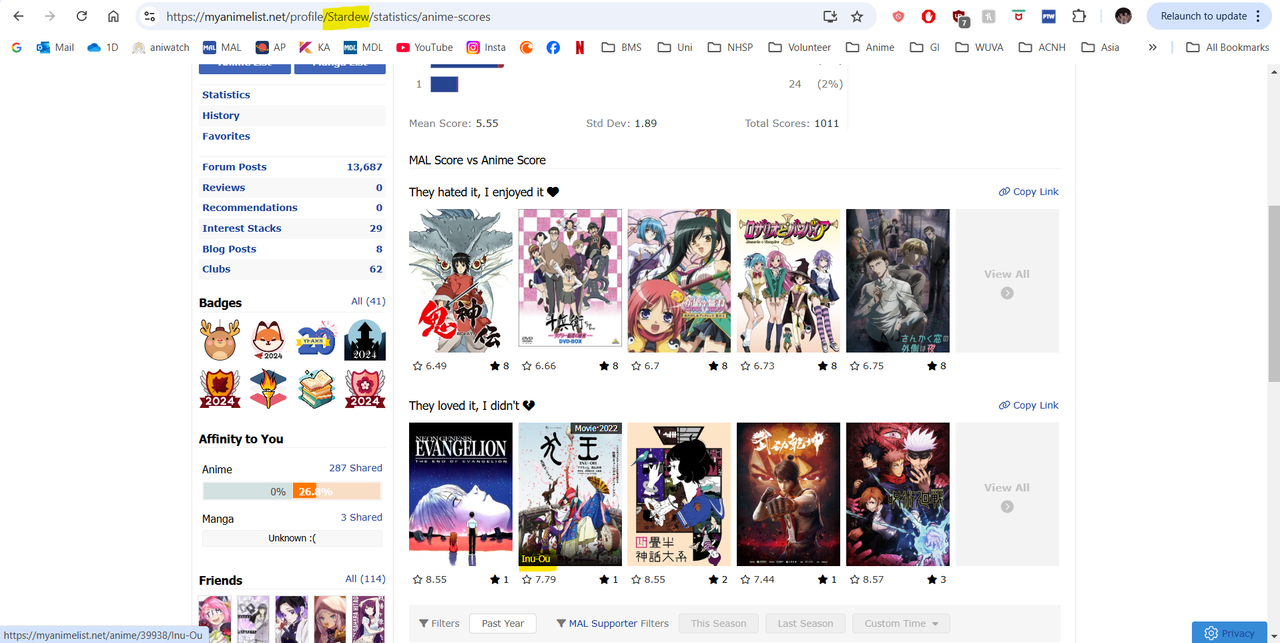Open the 3 Shared manga link
The height and width of the screenshot is (643, 1280).
click(361, 517)
